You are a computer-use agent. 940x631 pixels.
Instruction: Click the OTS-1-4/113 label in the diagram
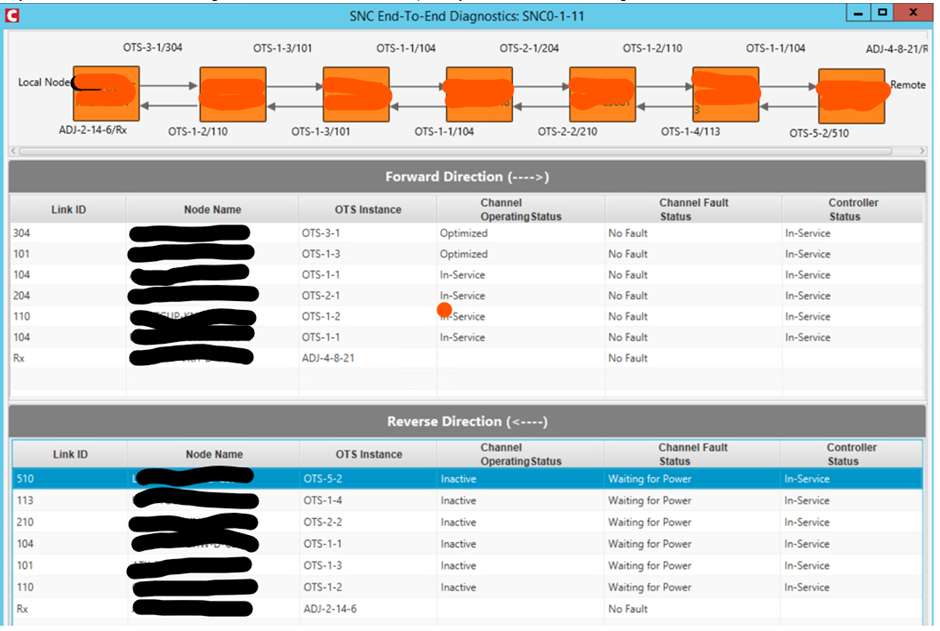pos(691,131)
